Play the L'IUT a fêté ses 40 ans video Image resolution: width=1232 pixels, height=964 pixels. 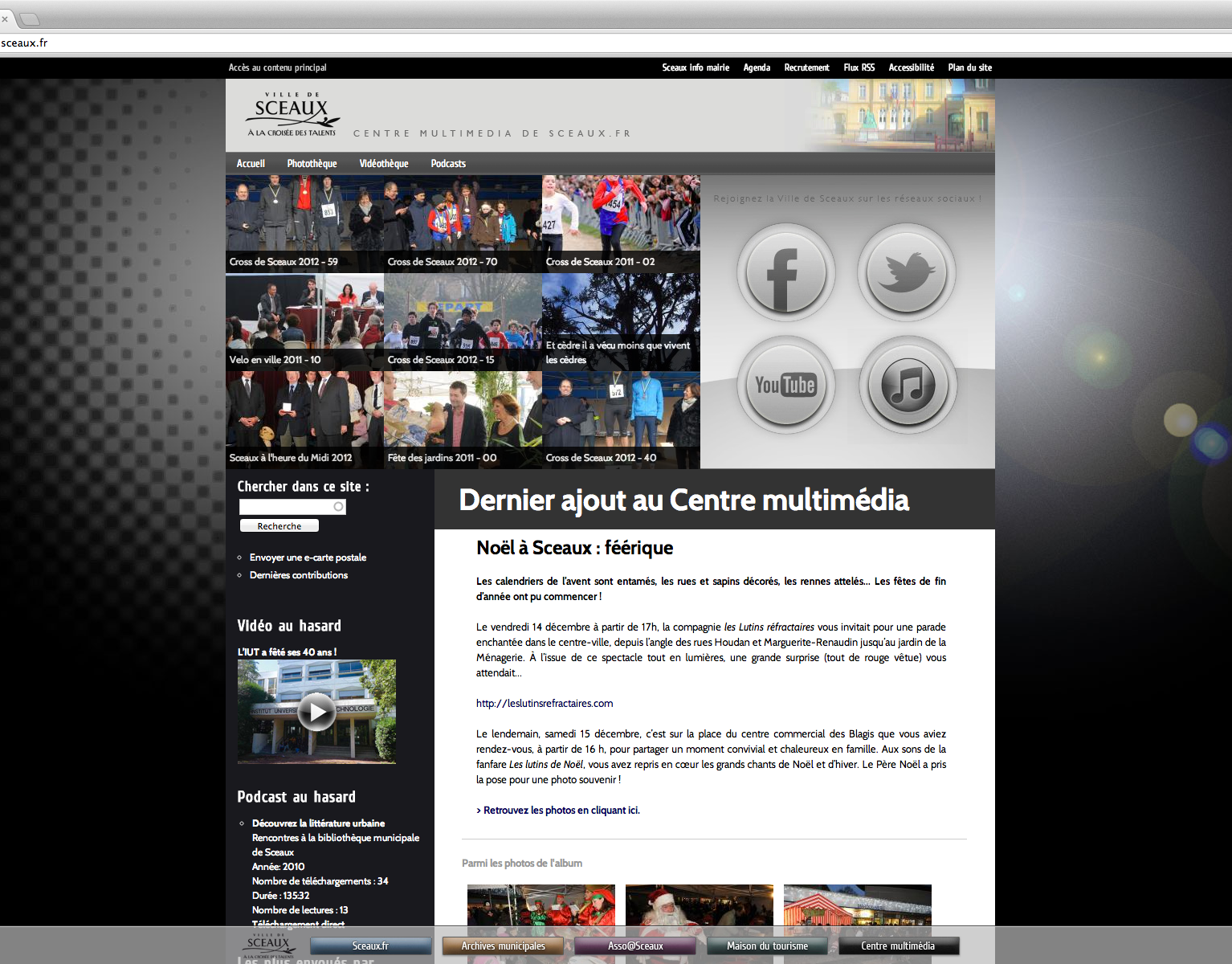(x=316, y=711)
